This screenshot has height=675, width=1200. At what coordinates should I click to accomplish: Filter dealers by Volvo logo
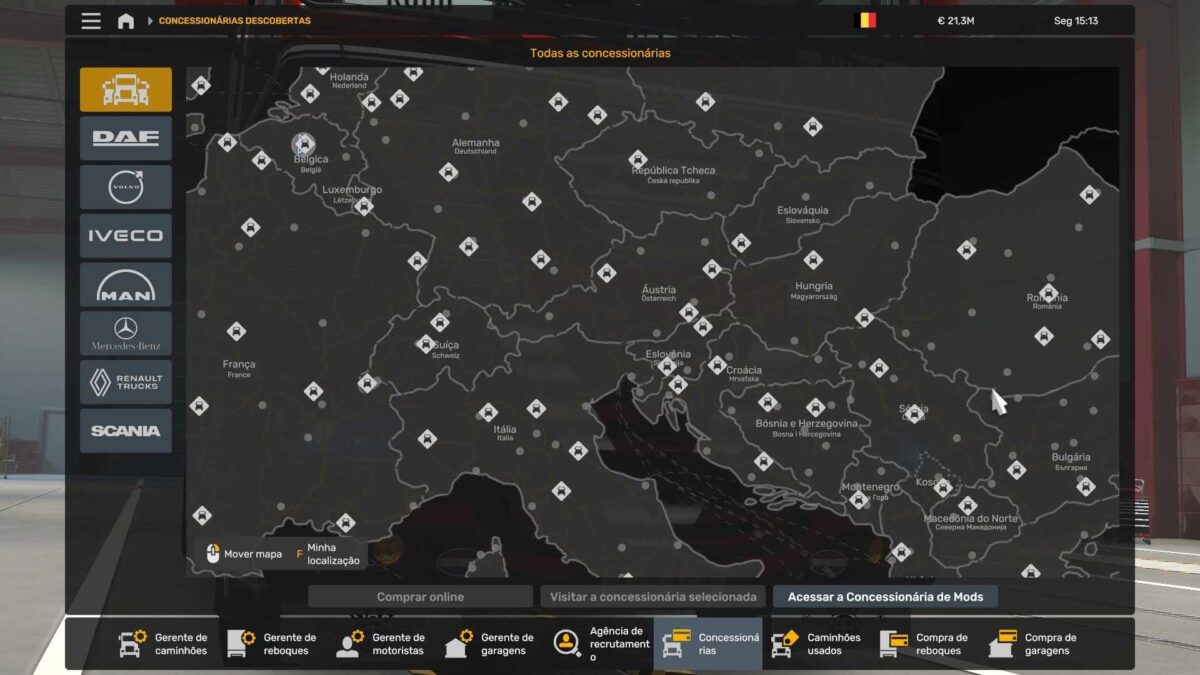(x=126, y=187)
